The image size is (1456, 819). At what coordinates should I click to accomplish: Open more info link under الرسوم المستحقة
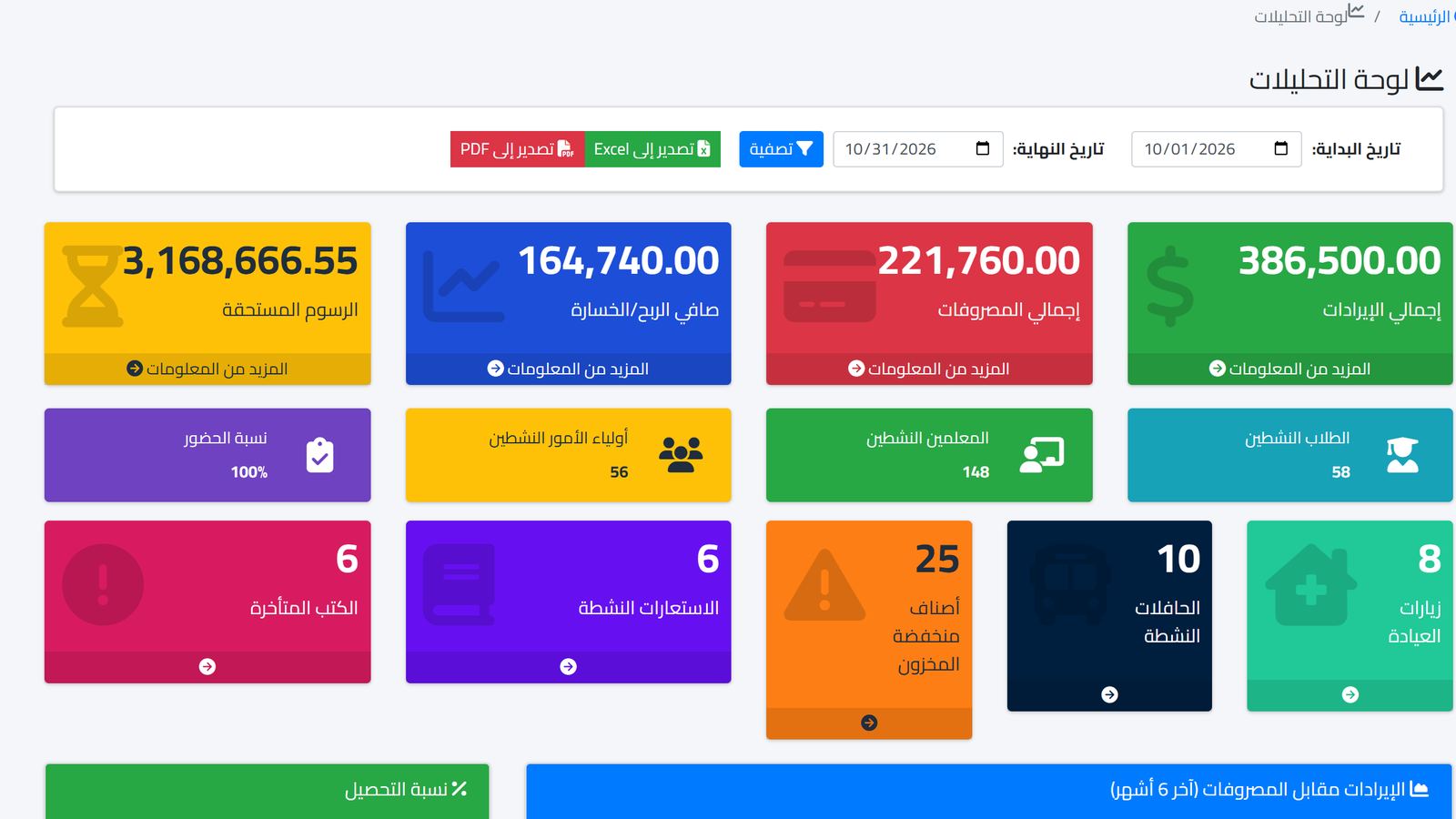[x=207, y=369]
